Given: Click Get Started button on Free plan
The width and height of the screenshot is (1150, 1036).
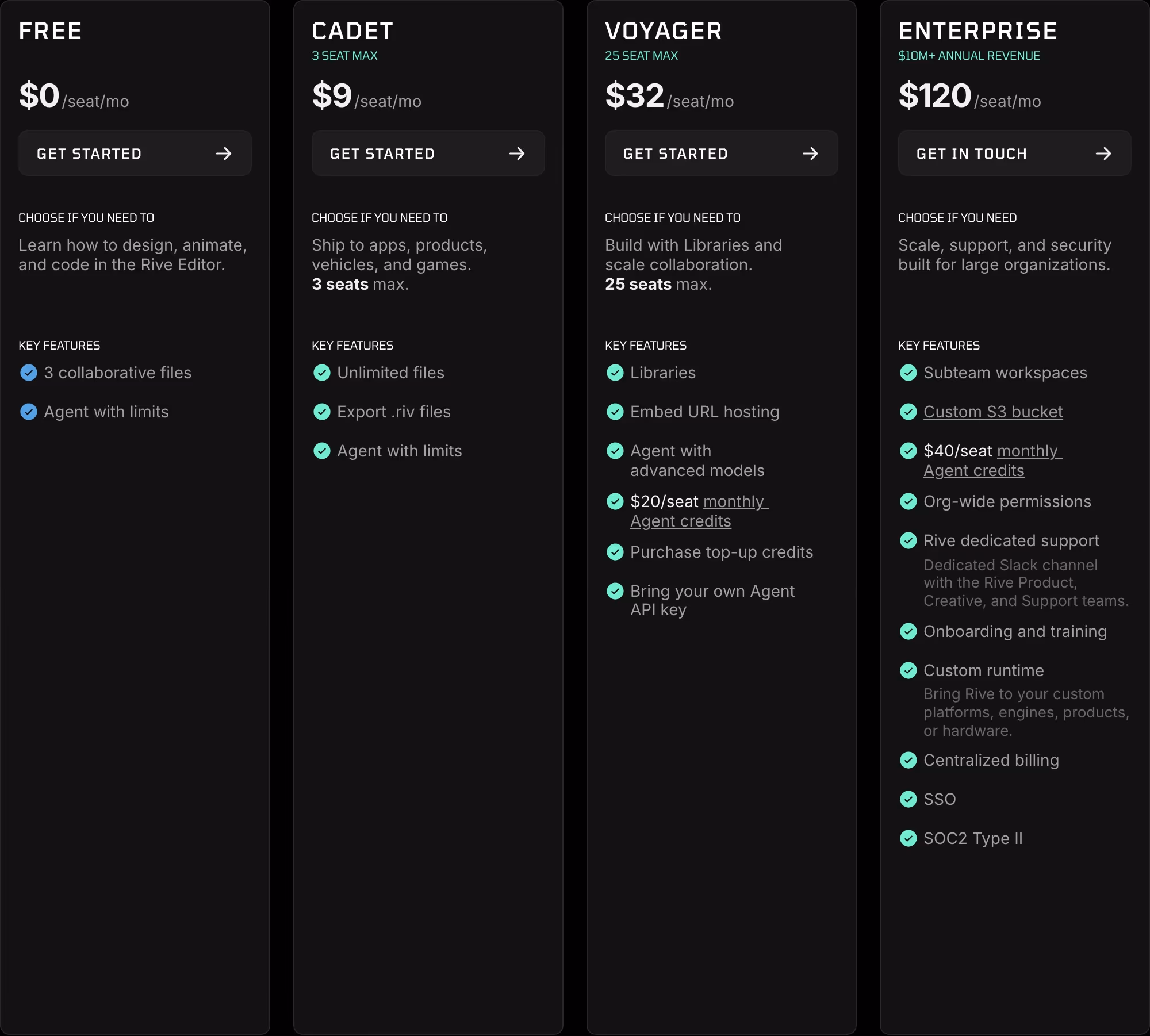Looking at the screenshot, I should (135, 153).
